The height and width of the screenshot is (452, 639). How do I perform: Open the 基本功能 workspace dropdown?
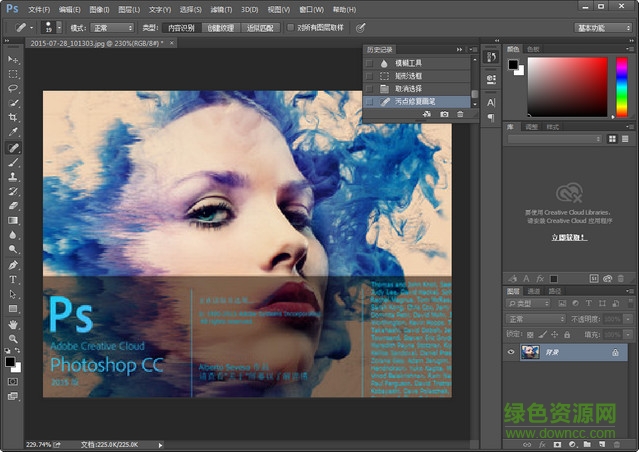603,28
